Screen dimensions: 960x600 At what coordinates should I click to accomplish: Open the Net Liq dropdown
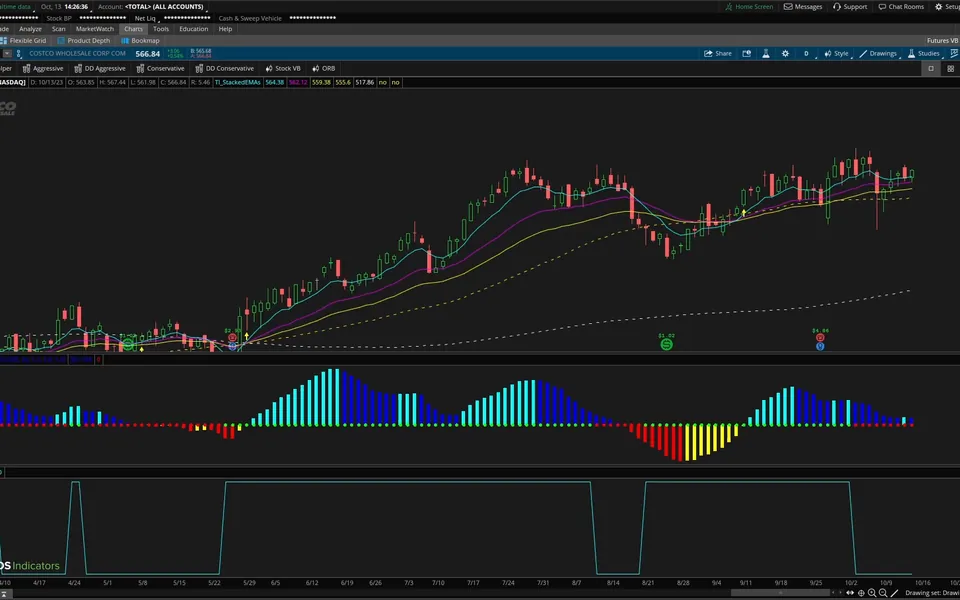(145, 18)
